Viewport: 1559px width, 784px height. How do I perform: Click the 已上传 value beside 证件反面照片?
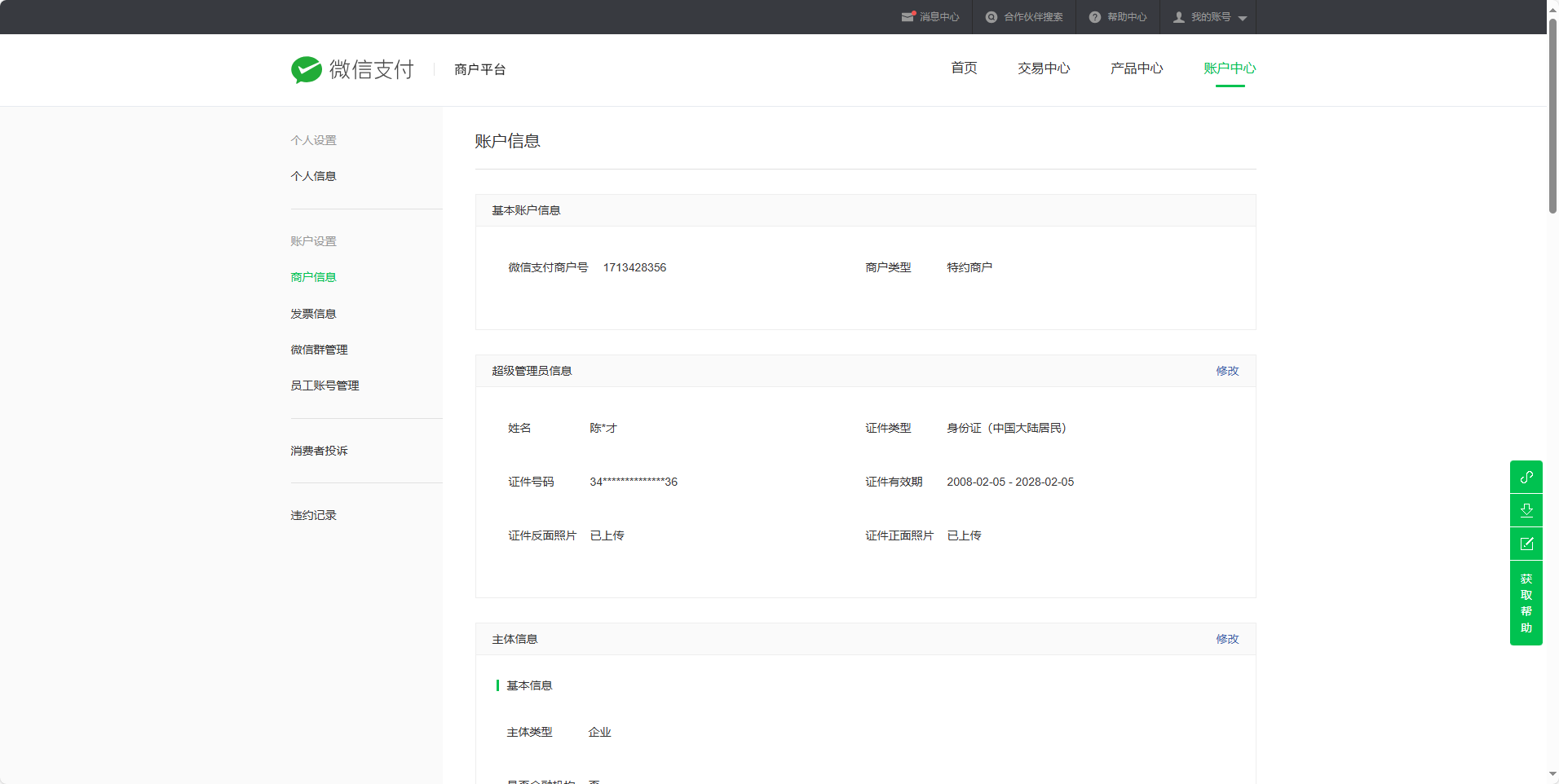[607, 535]
